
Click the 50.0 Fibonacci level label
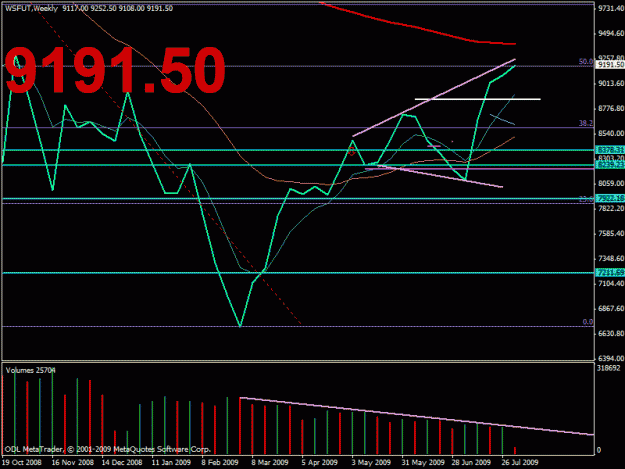[586, 61]
